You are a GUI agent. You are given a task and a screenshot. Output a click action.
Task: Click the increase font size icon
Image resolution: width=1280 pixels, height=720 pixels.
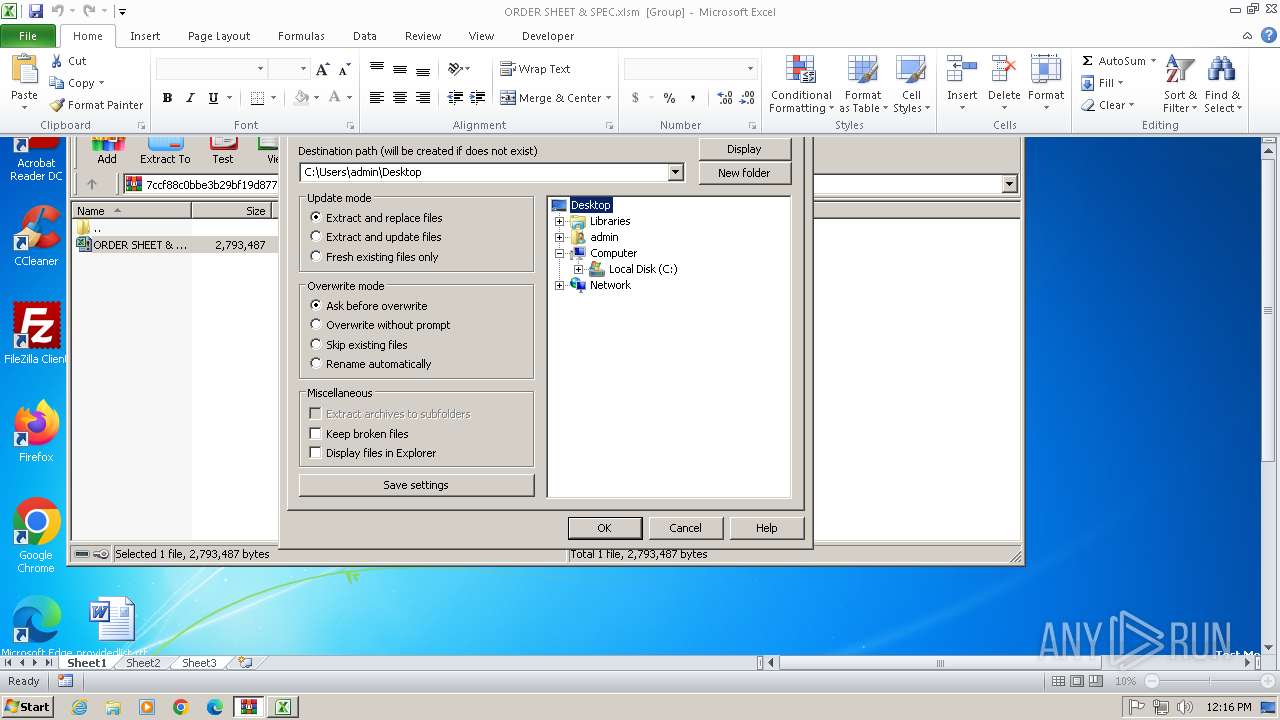point(322,69)
